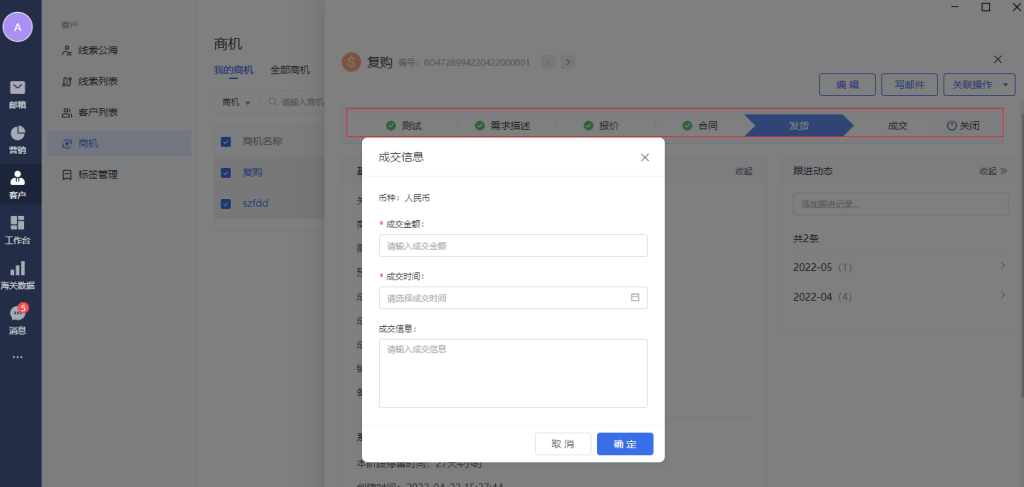Expand the 2022-04 follow-up group

coord(1002,296)
